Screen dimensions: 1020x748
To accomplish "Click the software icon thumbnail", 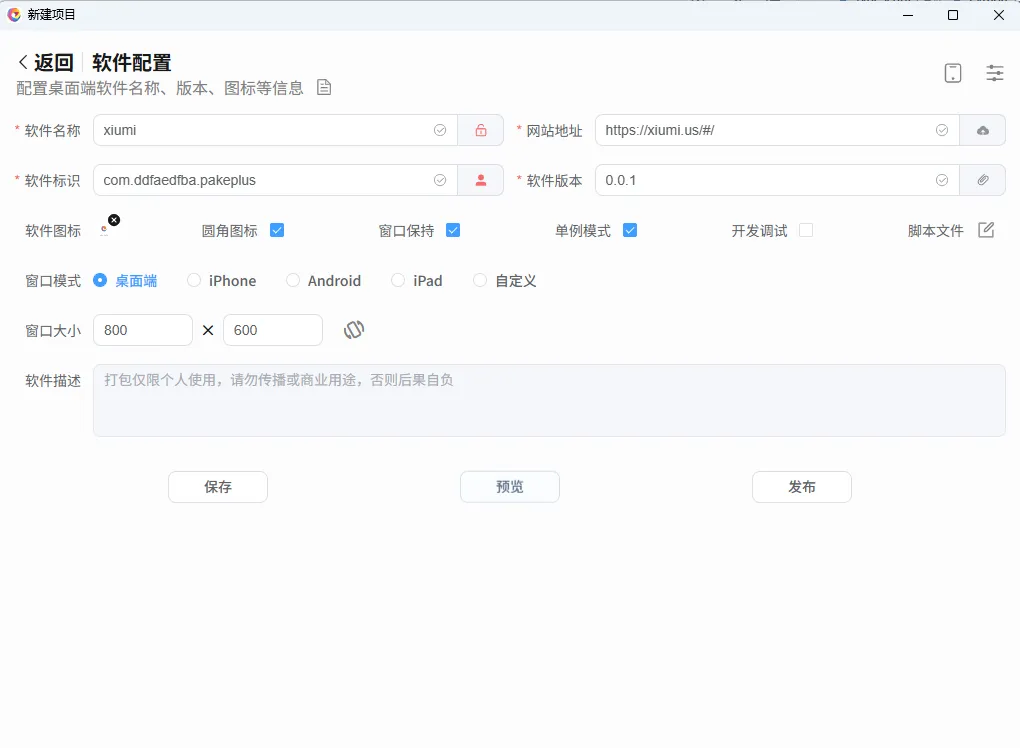I will 104,230.
